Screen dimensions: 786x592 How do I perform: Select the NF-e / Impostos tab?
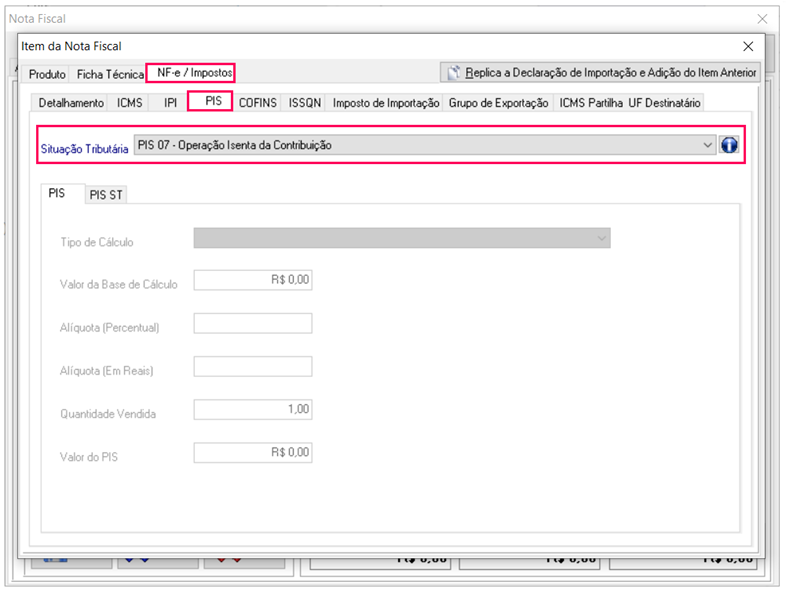[x=190, y=73]
